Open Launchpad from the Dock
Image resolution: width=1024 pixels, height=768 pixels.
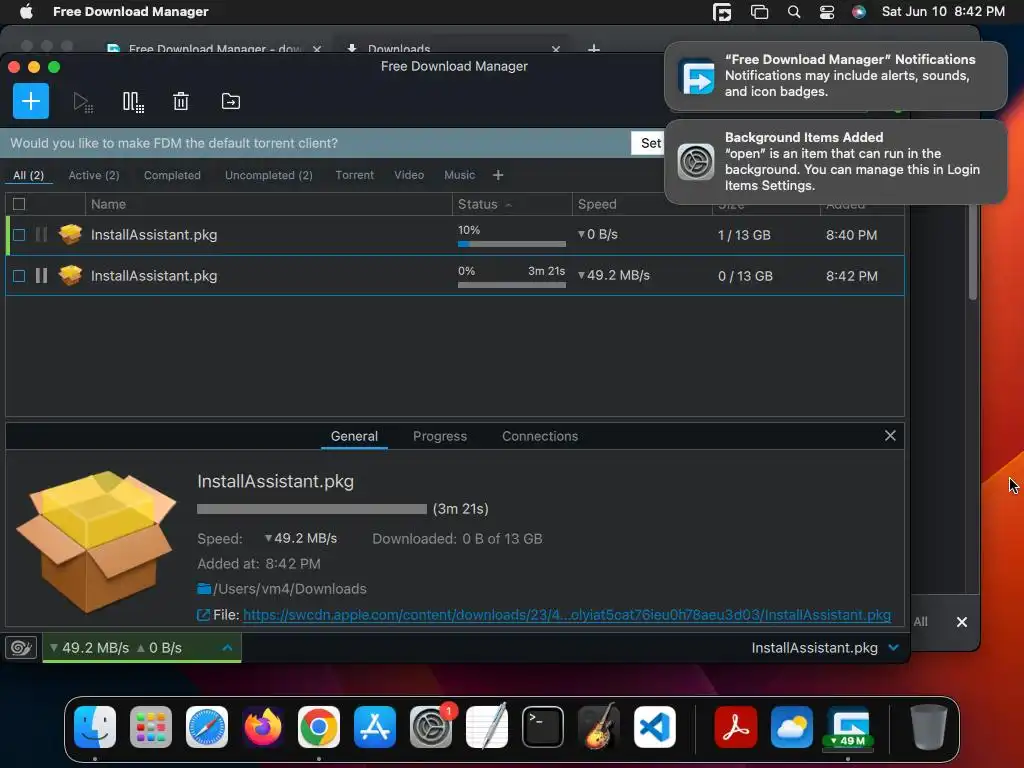(x=151, y=727)
